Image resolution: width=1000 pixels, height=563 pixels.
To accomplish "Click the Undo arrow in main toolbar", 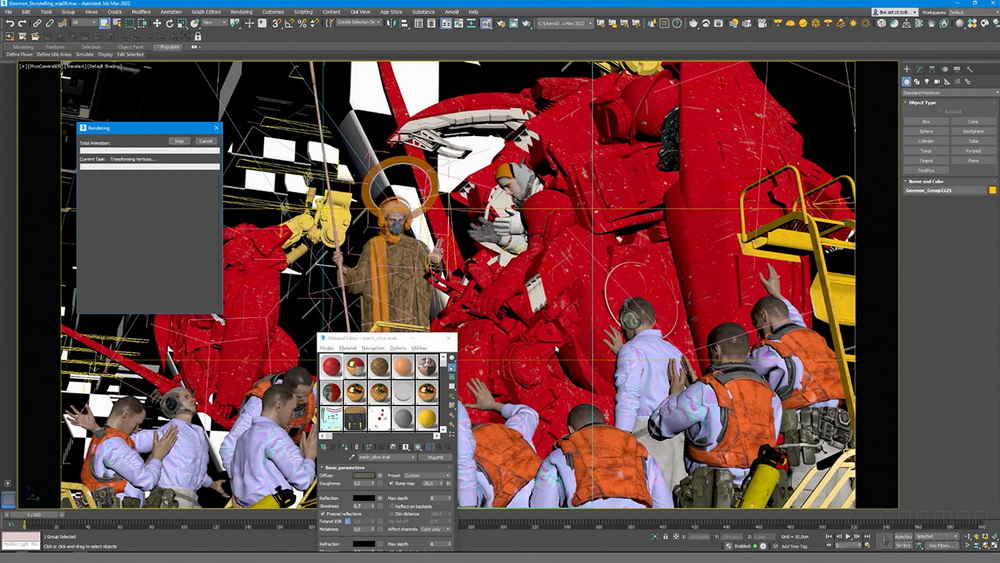I will click(10, 23).
